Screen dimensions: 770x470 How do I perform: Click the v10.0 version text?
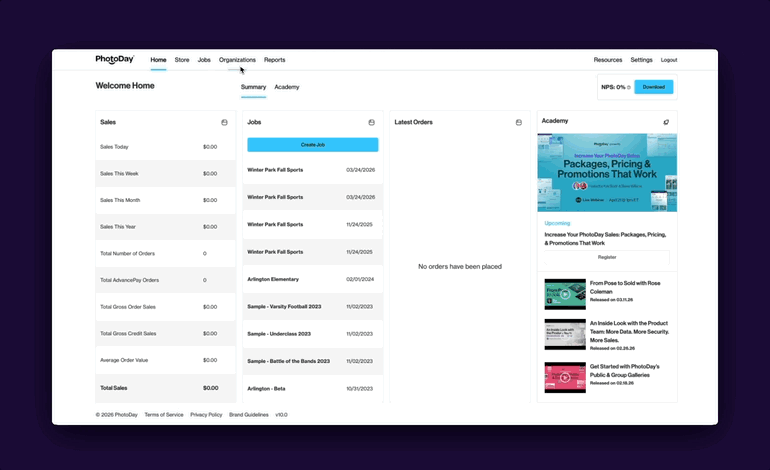[281, 415]
